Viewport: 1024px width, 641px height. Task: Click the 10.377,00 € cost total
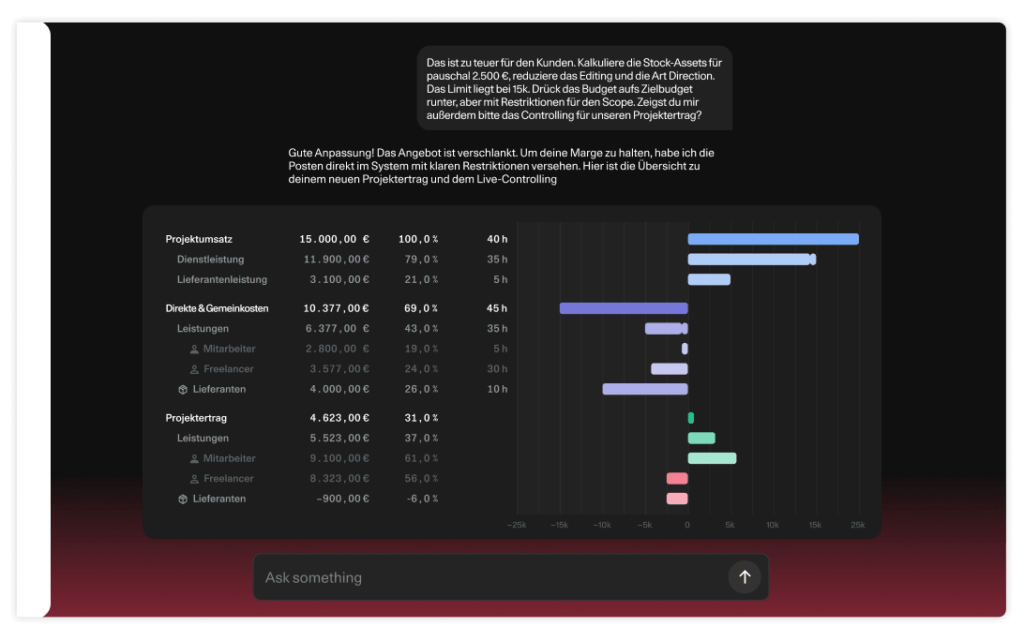click(x=336, y=308)
